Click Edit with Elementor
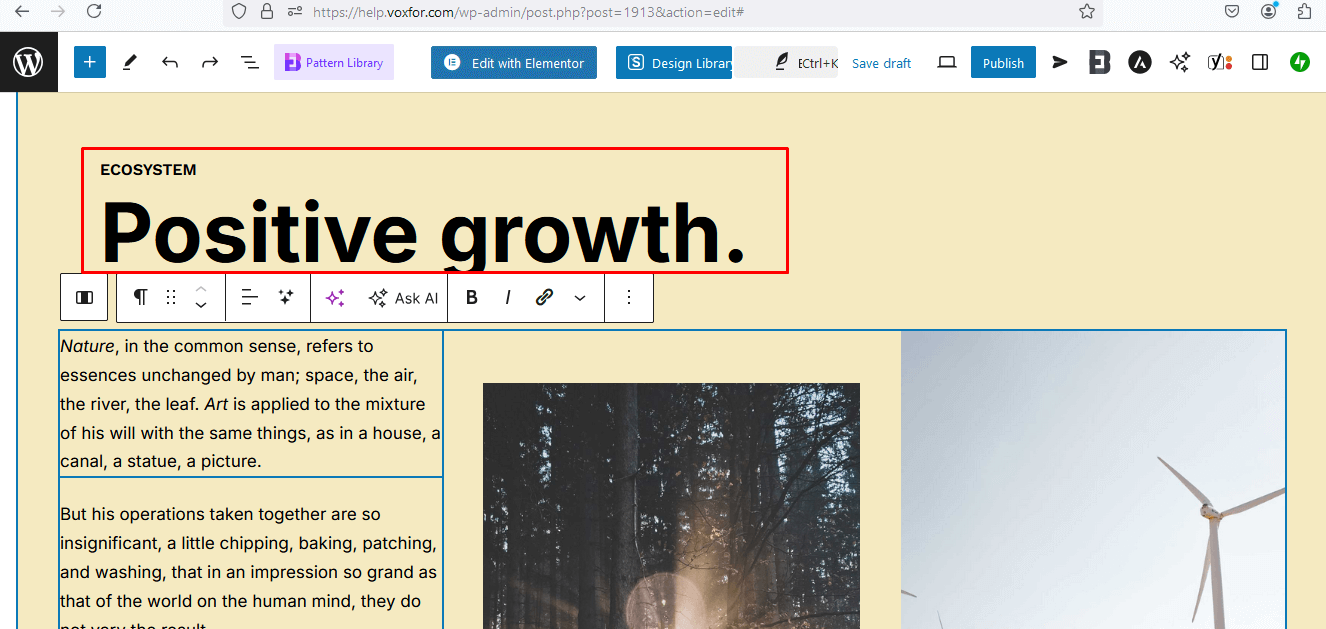1326x629 pixels. 513,61
